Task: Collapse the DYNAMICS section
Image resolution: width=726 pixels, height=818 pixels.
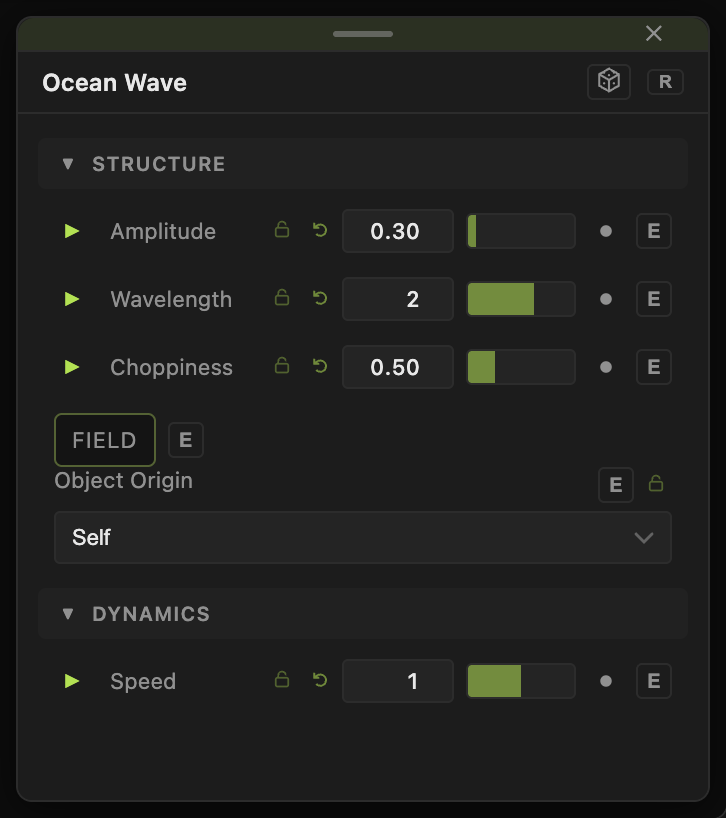Action: click(68, 614)
